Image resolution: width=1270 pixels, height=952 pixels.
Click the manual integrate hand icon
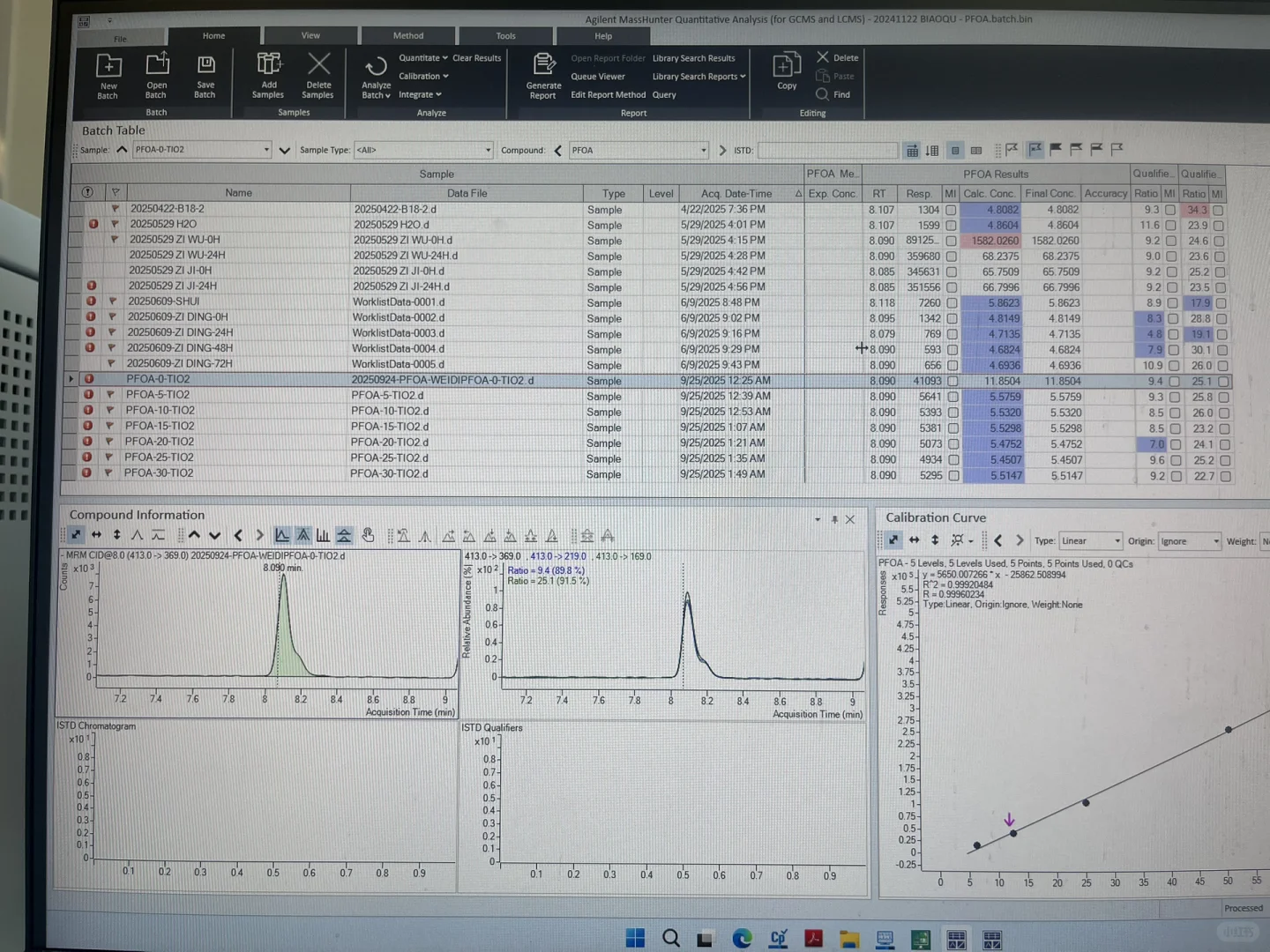point(368,535)
